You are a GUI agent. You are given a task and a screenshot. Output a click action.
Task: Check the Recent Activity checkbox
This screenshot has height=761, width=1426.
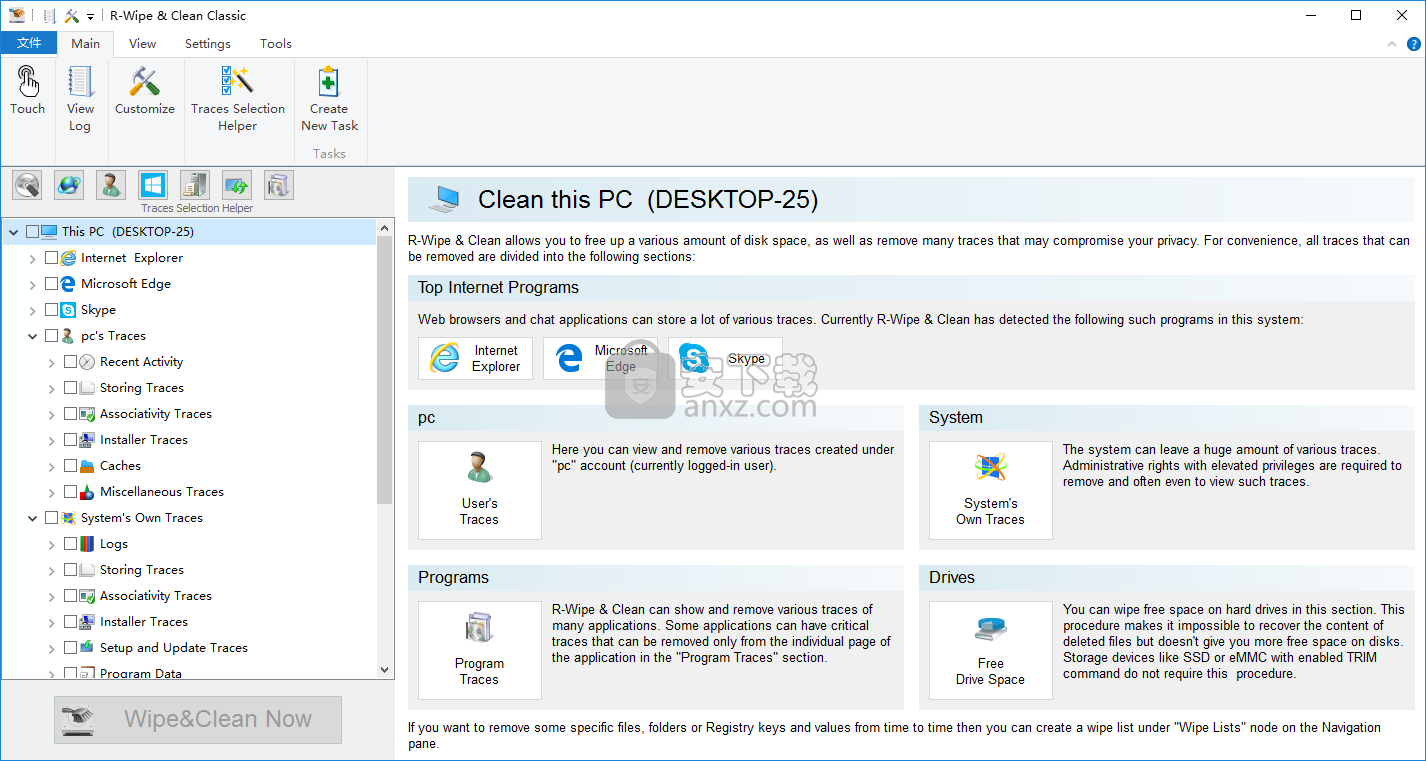(70, 361)
